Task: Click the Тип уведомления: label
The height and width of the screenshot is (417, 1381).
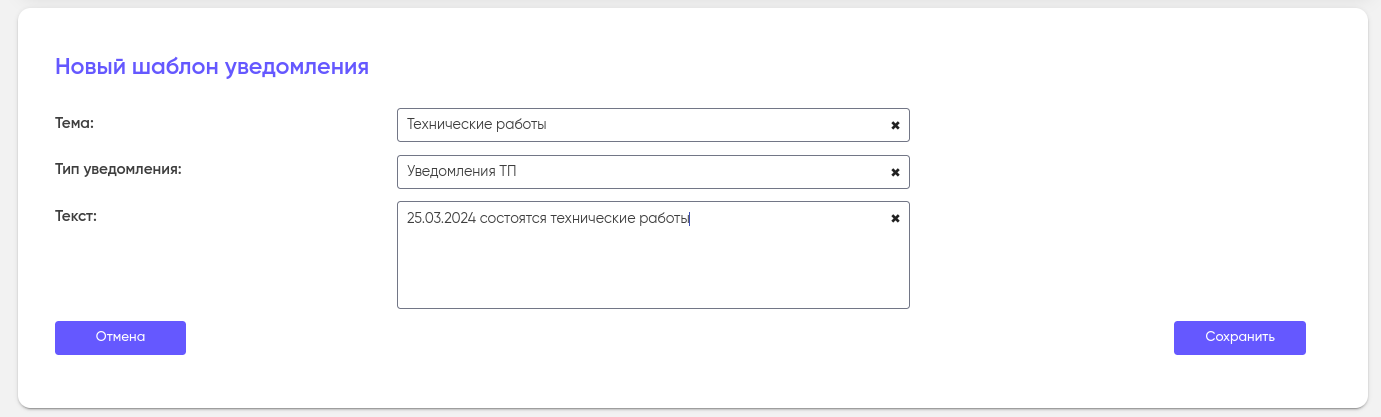Action: [x=118, y=169]
